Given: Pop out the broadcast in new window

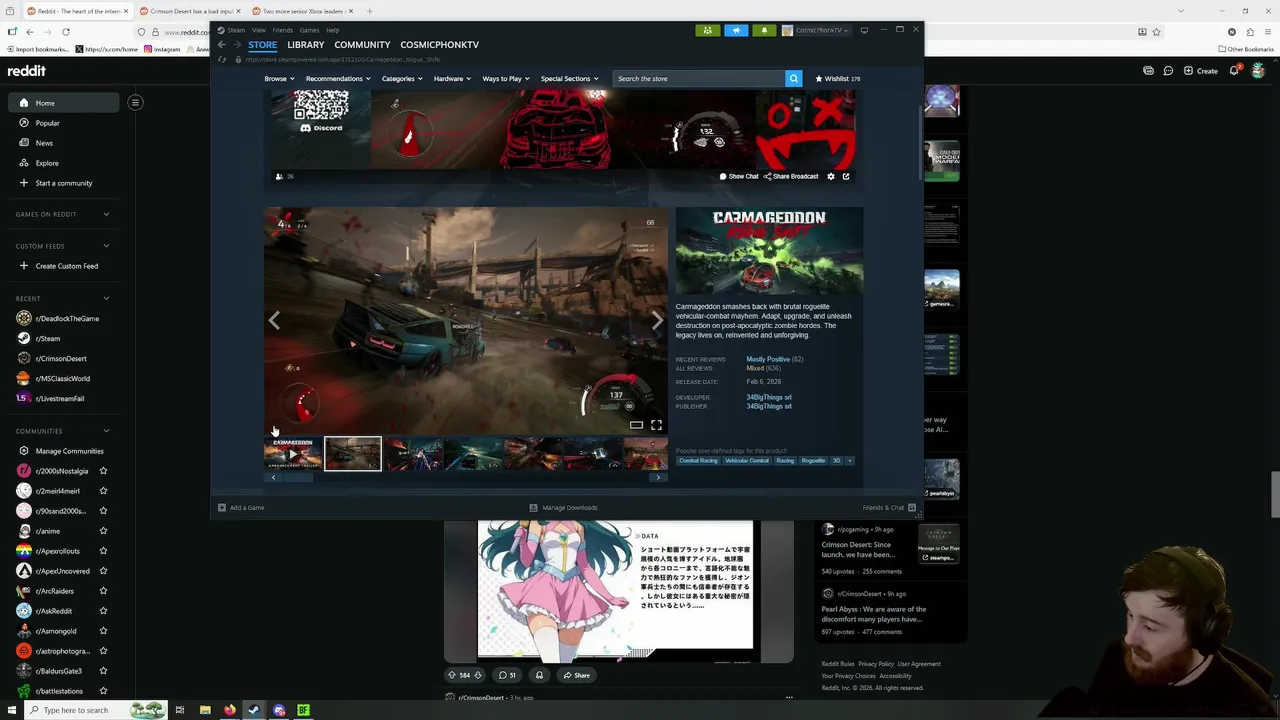Looking at the screenshot, I should tap(846, 176).
